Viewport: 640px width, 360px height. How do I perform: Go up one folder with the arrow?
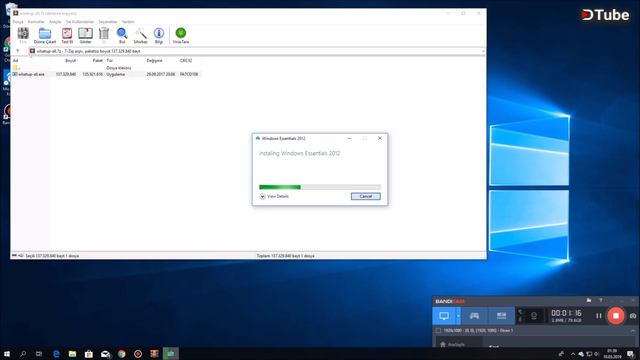[x=18, y=51]
